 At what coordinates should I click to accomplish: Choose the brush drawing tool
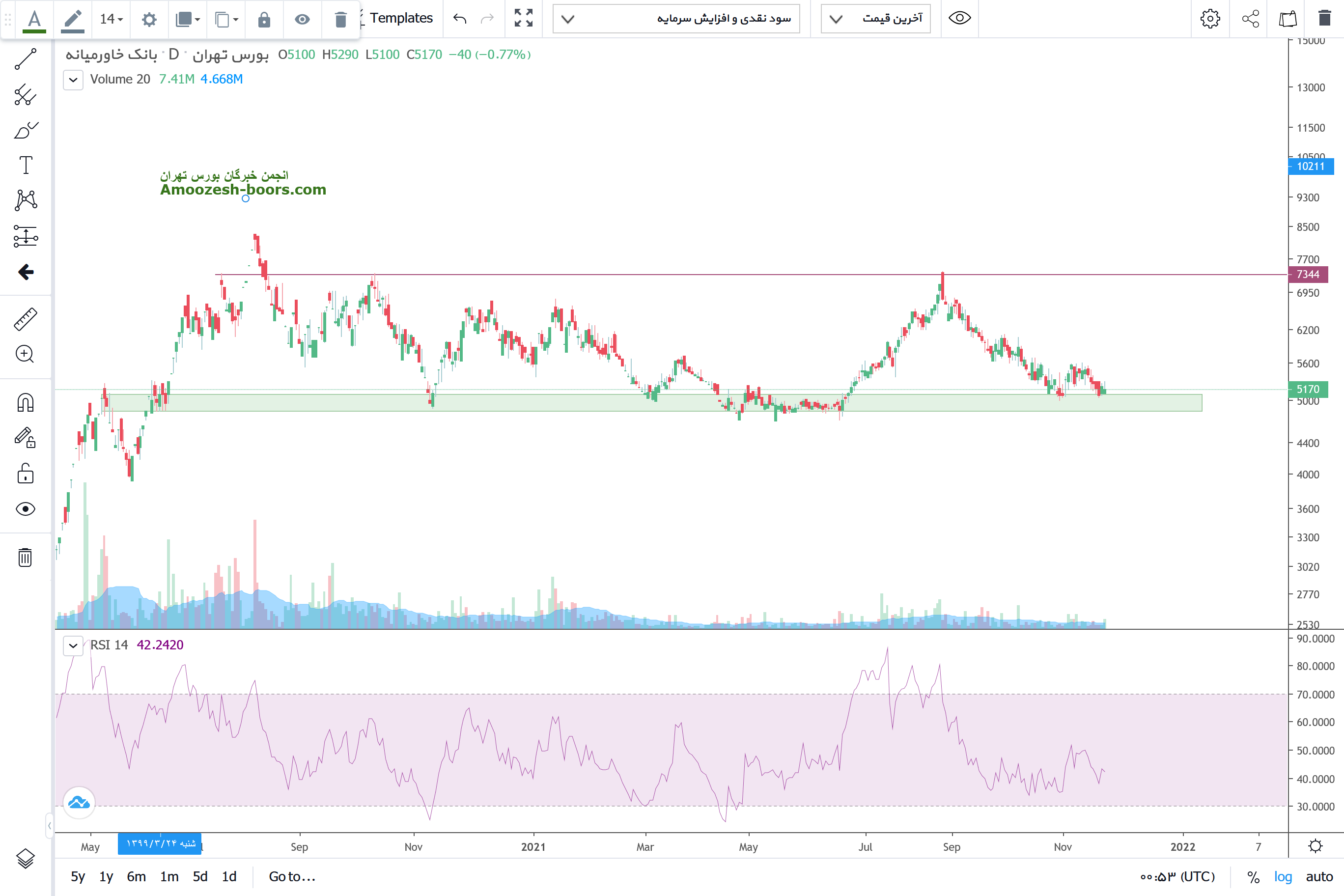click(25, 130)
